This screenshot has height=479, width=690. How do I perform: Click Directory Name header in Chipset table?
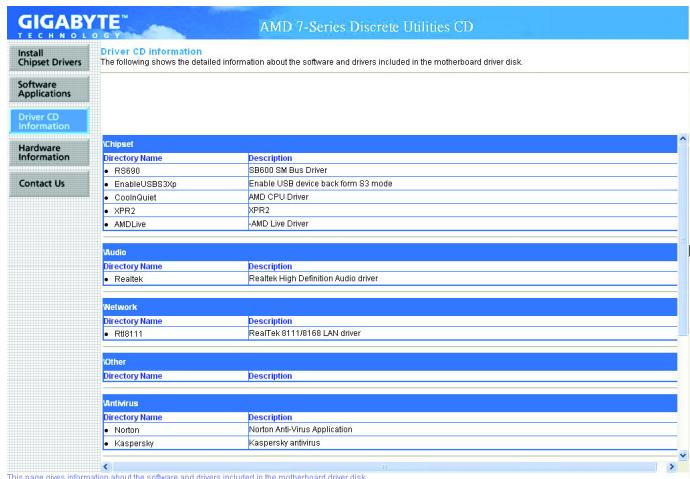(x=133, y=158)
